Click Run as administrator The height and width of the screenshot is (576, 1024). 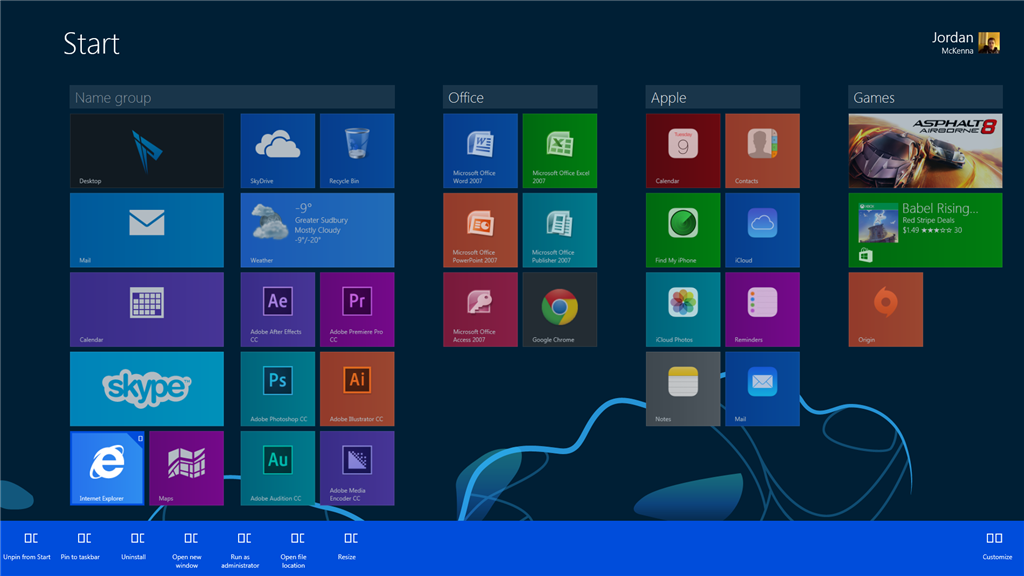tap(240, 551)
